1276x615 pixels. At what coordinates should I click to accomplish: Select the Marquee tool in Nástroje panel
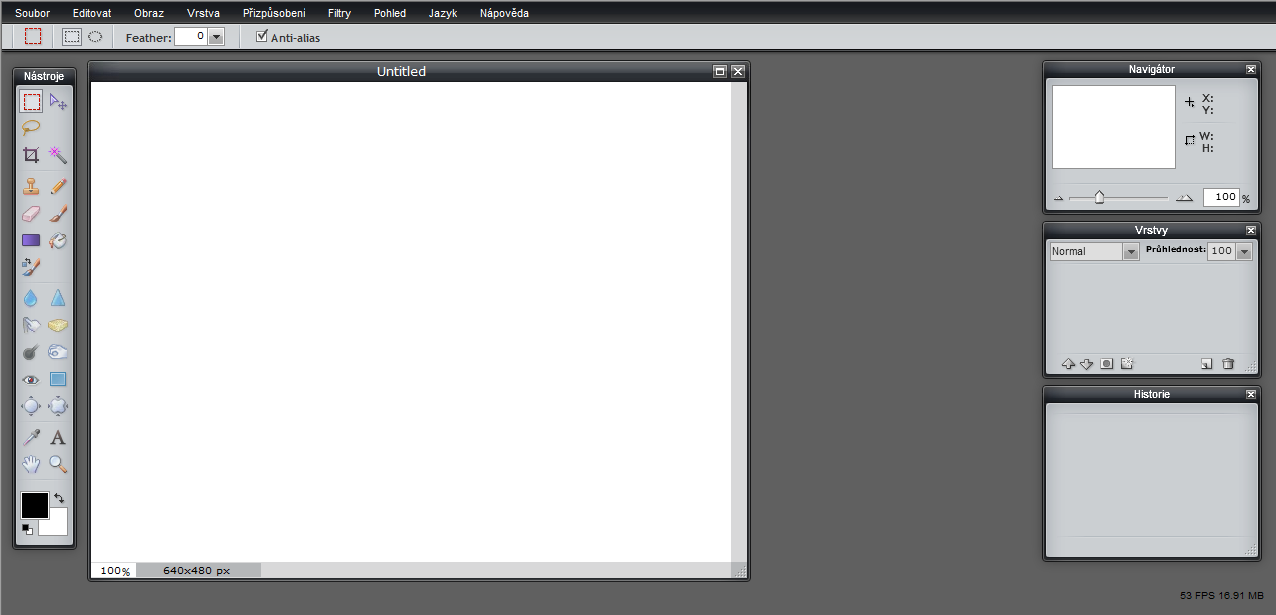coord(32,101)
